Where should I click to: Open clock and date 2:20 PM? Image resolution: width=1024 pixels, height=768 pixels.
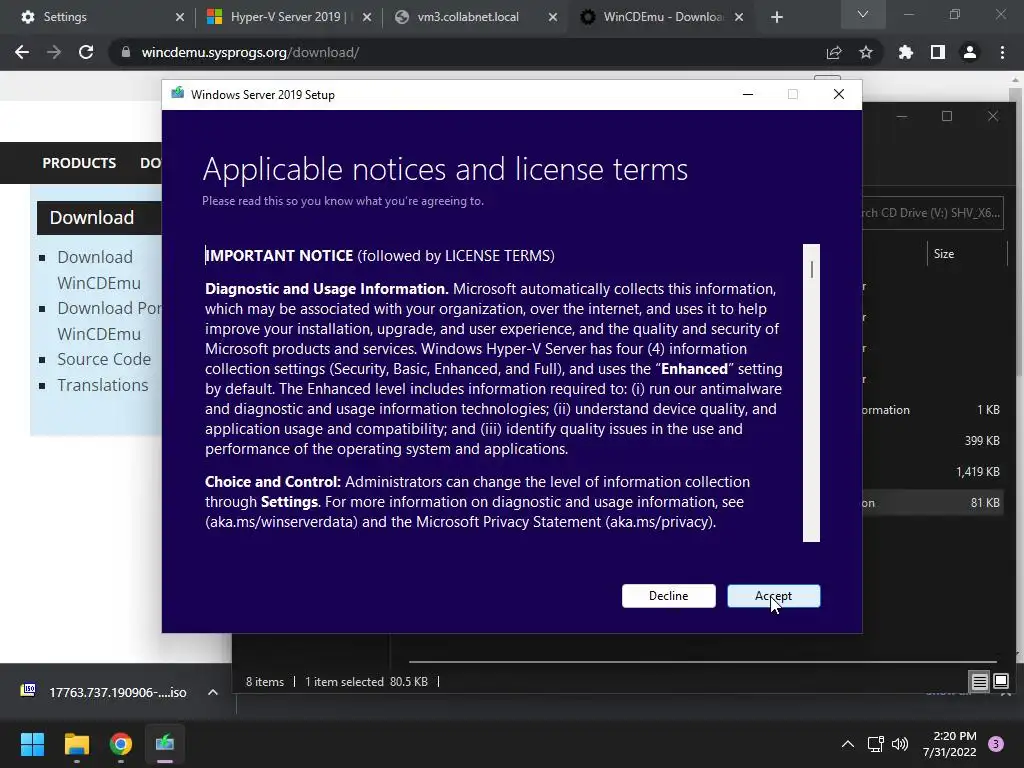[950, 744]
